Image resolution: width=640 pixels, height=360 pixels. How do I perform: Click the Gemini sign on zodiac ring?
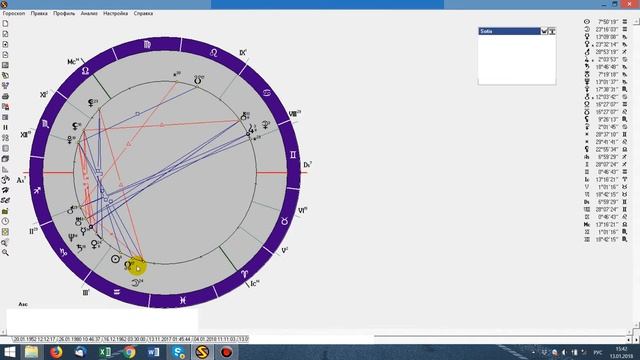[293, 155]
